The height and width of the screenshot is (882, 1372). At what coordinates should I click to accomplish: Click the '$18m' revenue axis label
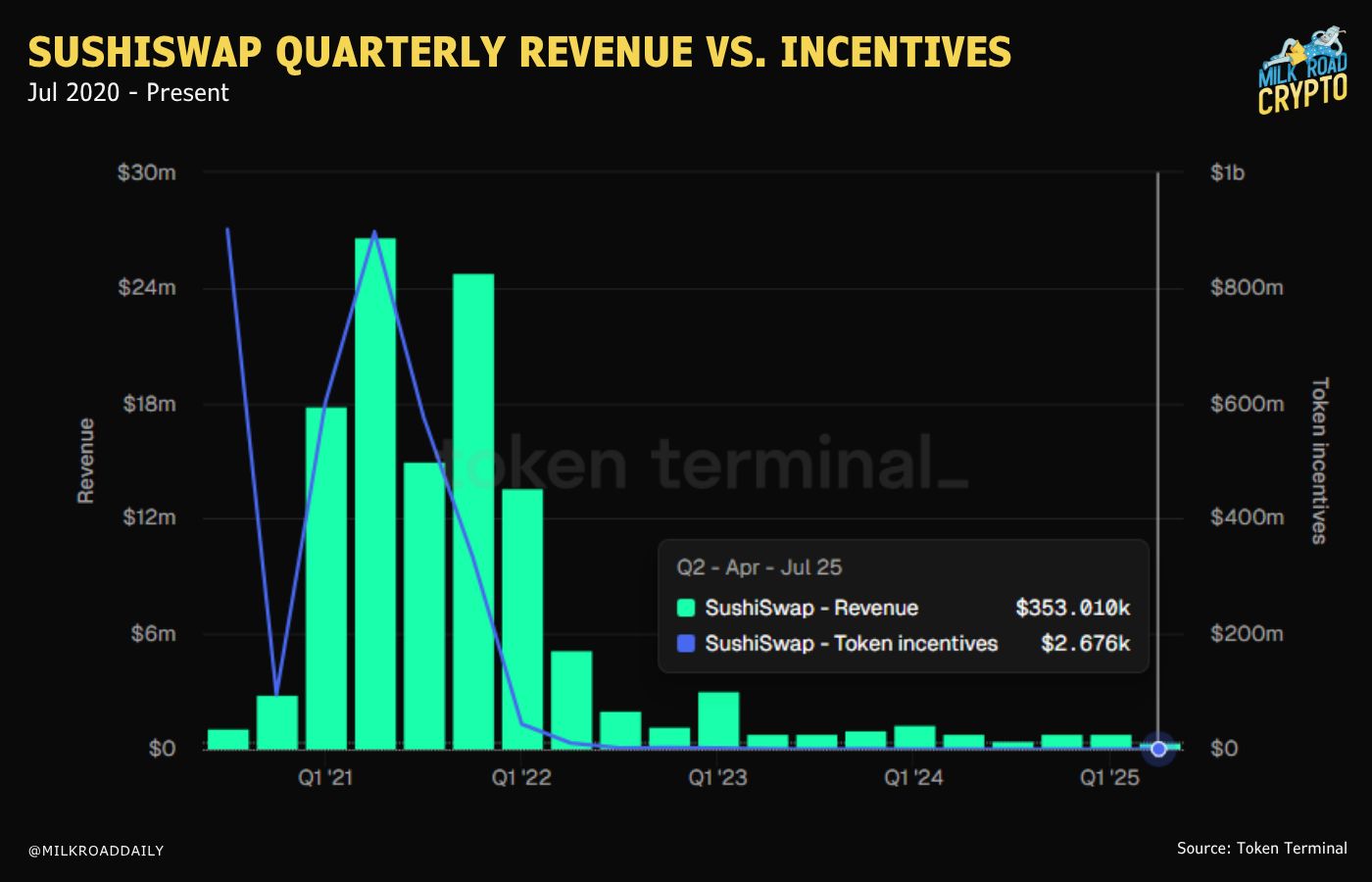coord(149,404)
